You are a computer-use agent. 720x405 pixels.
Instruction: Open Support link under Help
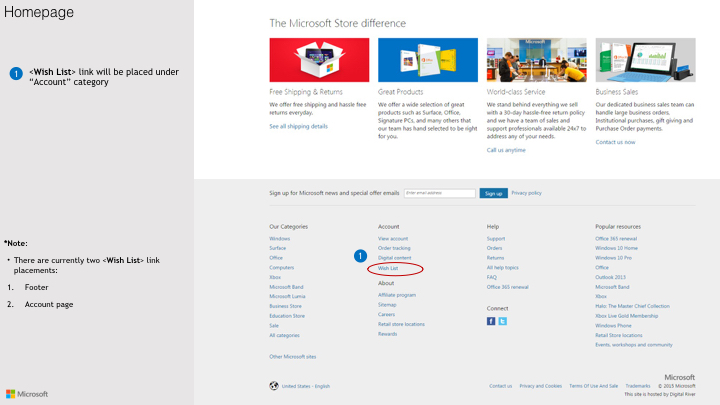(x=496, y=239)
